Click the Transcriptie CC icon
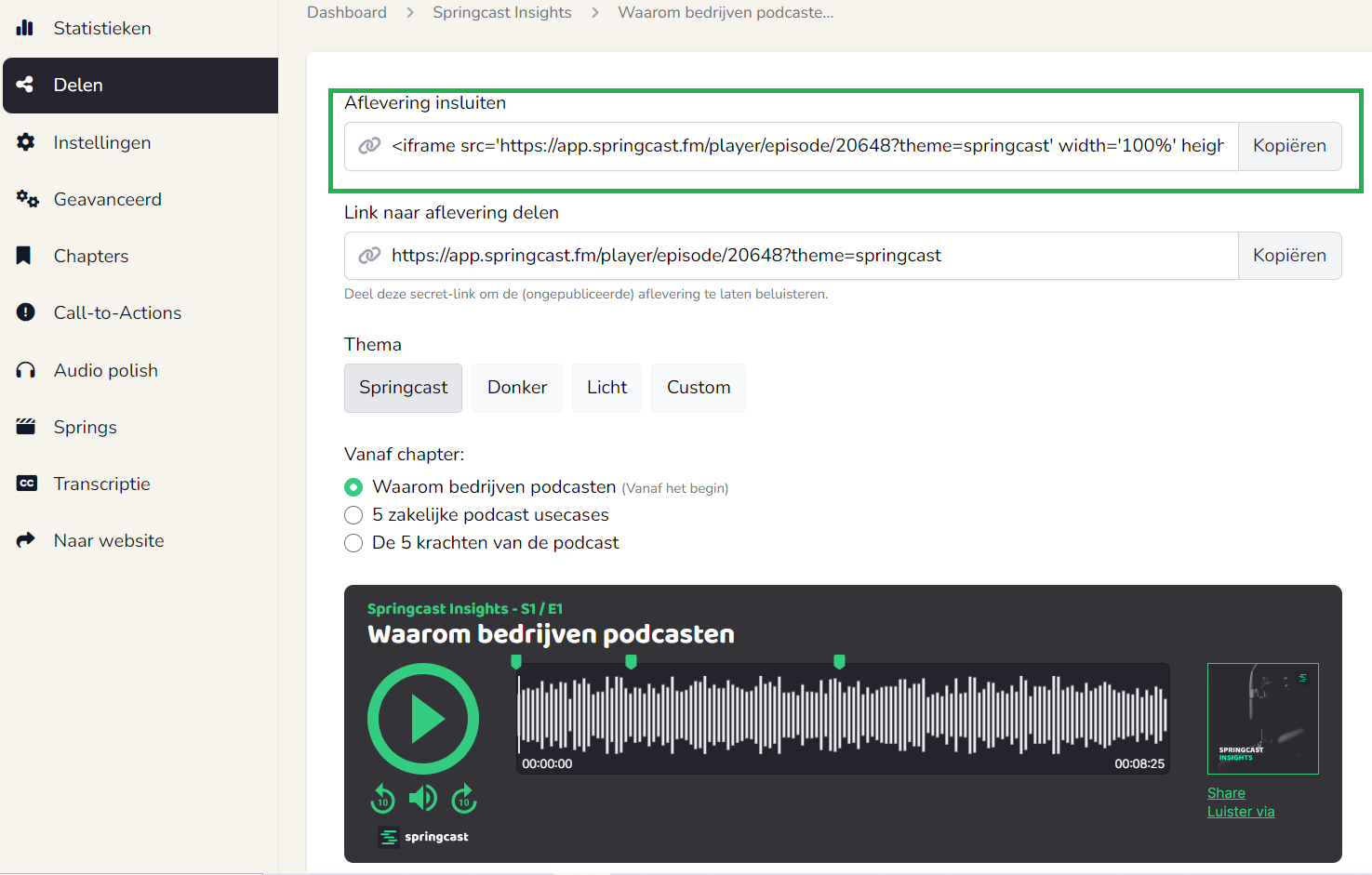This screenshot has width=1372, height=875. click(x=27, y=484)
